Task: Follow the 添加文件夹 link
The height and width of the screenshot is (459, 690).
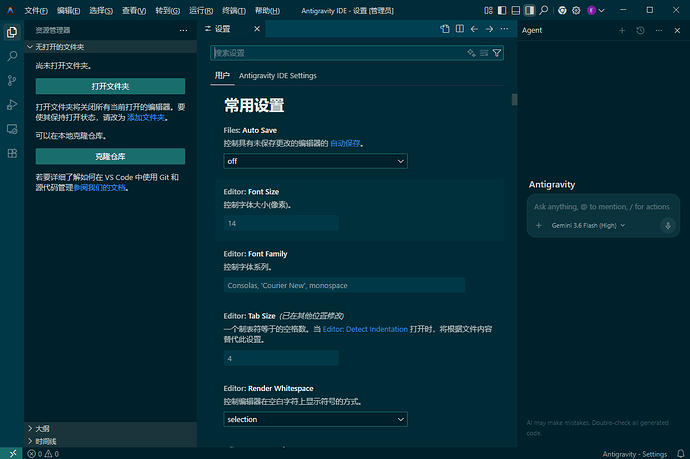Action: (146, 118)
